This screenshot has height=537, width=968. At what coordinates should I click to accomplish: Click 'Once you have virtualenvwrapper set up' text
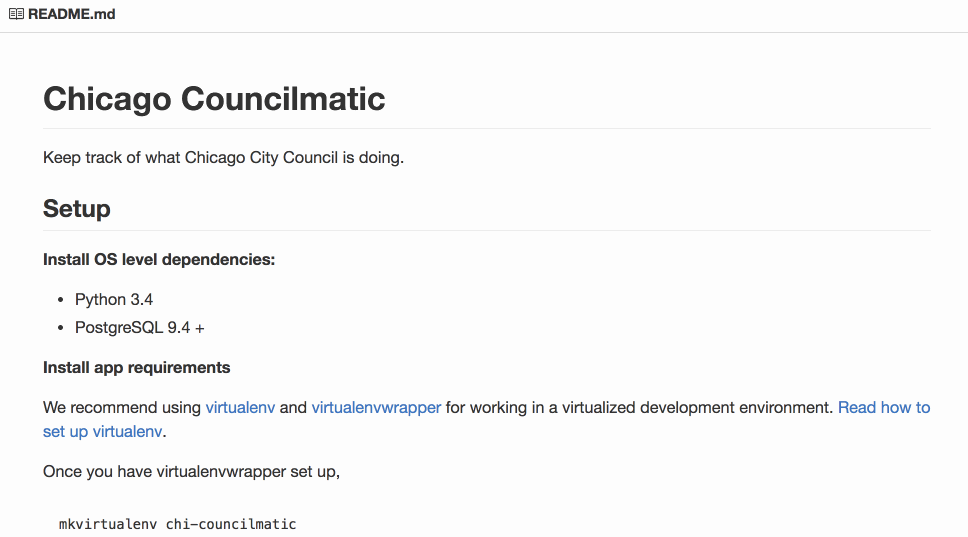click(x=191, y=472)
